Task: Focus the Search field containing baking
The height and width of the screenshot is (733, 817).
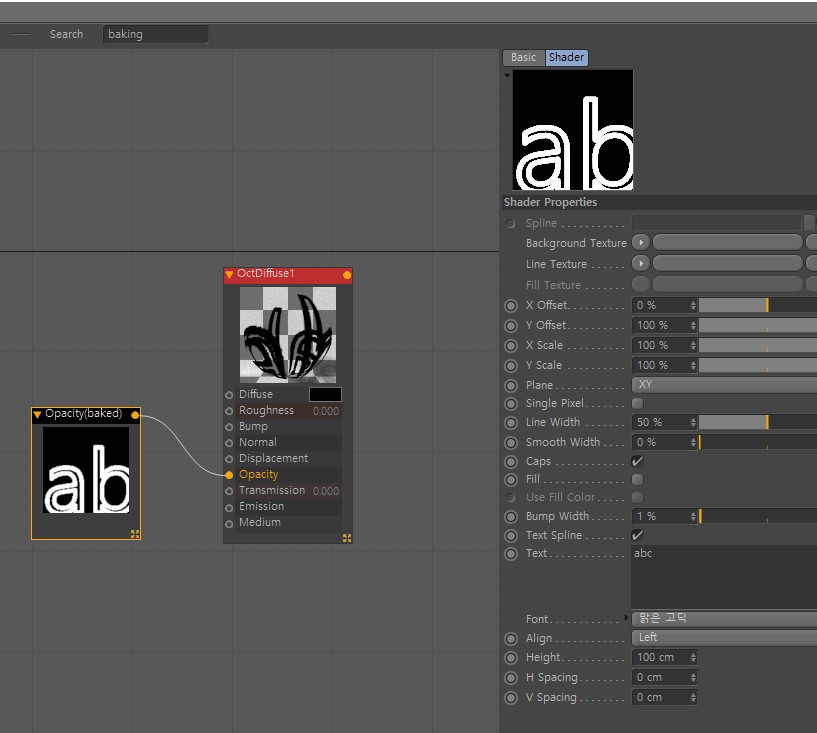Action: point(155,34)
